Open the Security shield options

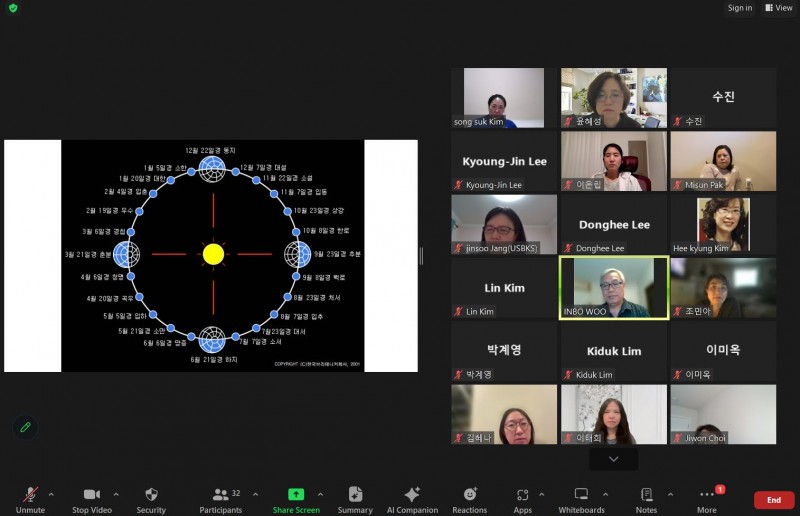coord(151,499)
